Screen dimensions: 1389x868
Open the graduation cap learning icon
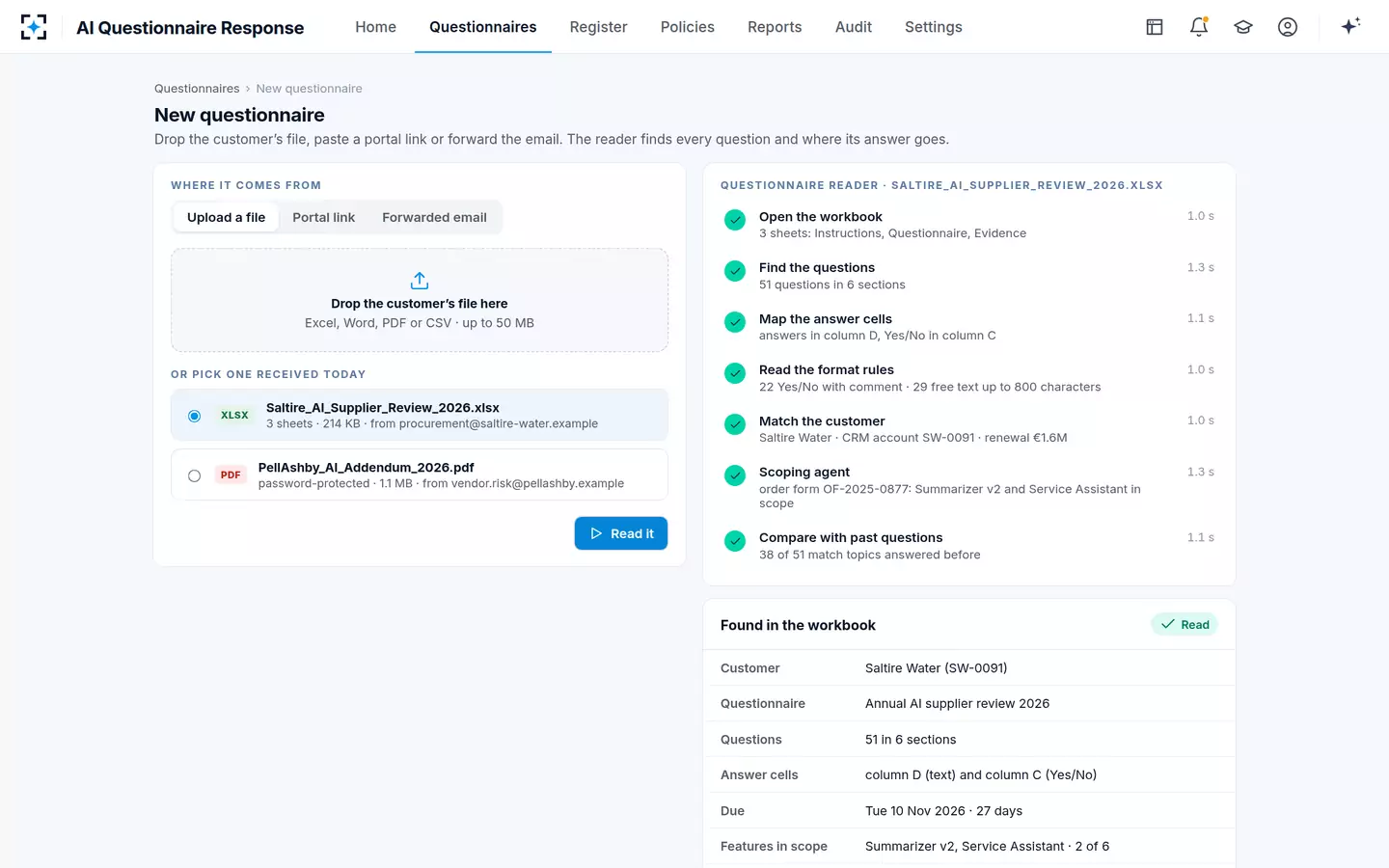[x=1243, y=27]
